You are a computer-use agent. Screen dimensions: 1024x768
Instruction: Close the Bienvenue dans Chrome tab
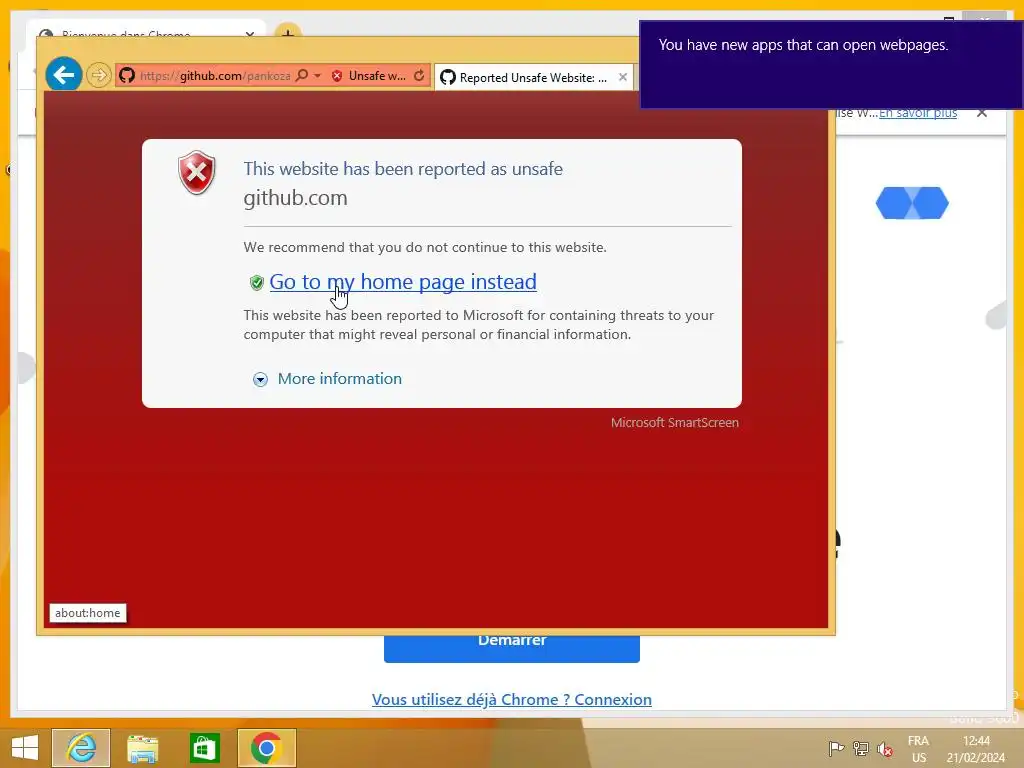tap(249, 34)
